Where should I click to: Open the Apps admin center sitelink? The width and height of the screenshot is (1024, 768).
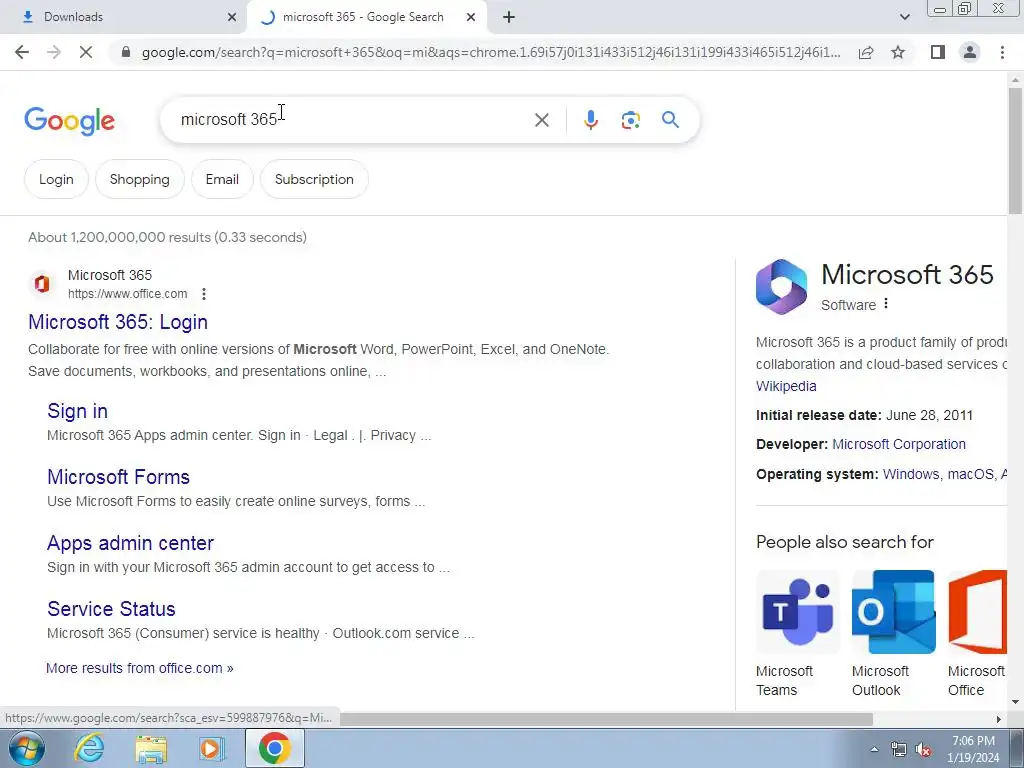[130, 543]
